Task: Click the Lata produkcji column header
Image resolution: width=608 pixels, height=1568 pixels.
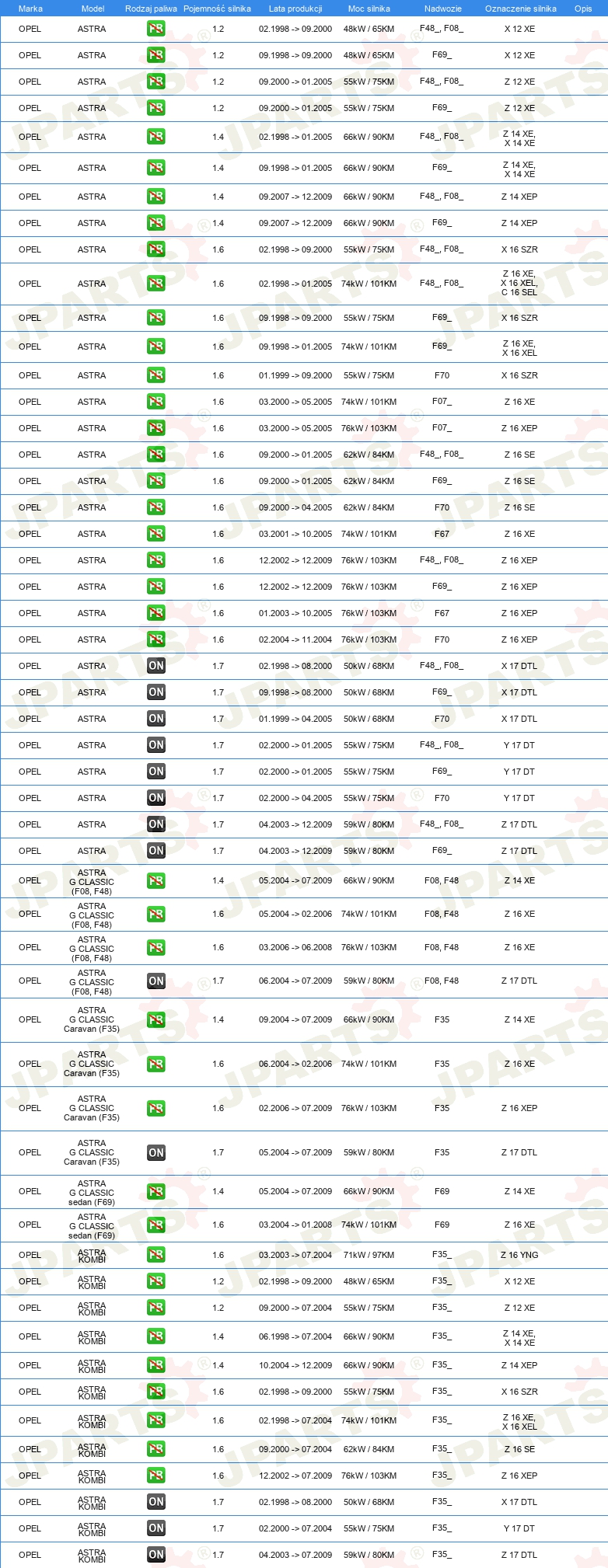Action: pos(295,9)
